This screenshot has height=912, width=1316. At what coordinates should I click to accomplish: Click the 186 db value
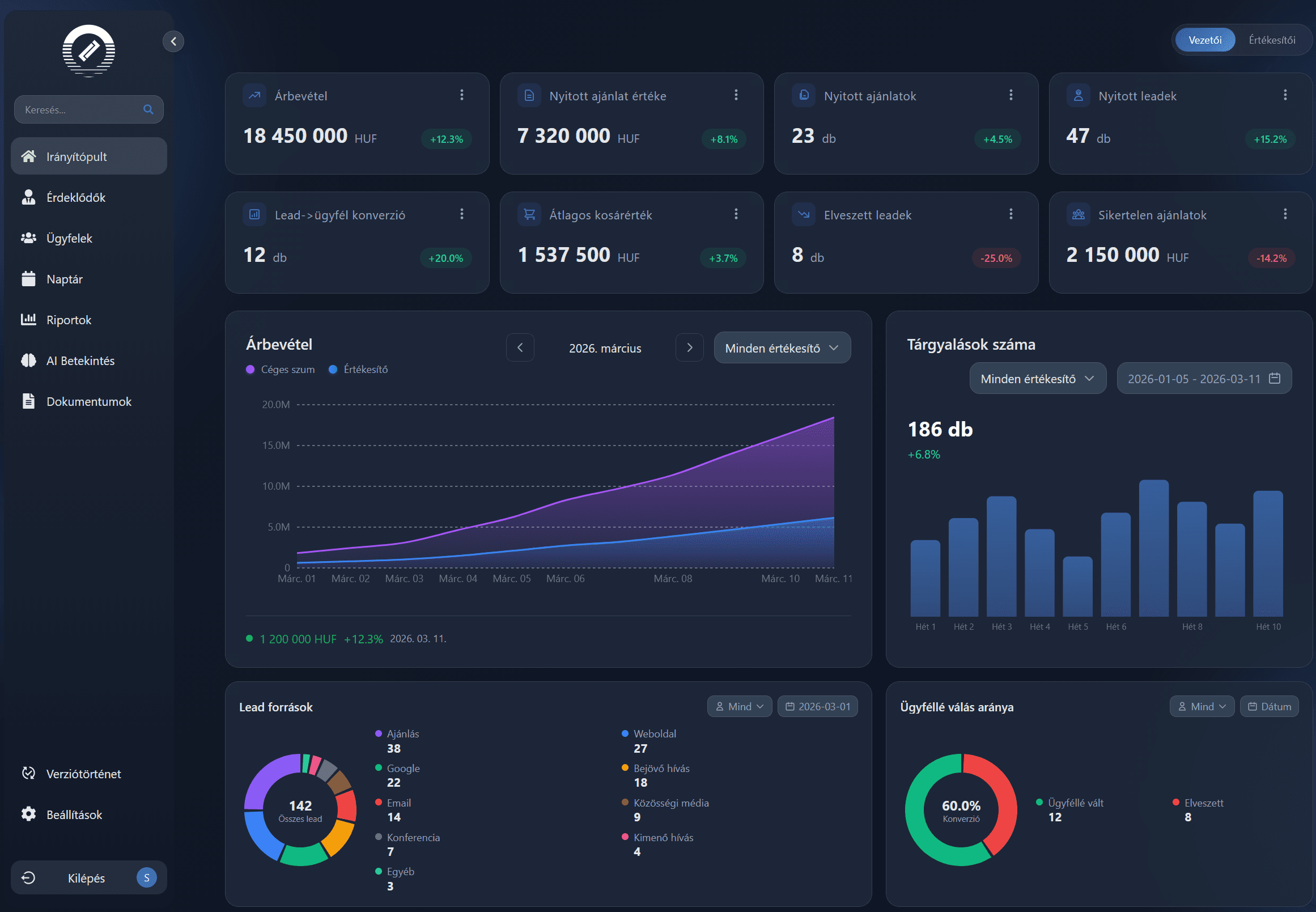click(x=940, y=429)
